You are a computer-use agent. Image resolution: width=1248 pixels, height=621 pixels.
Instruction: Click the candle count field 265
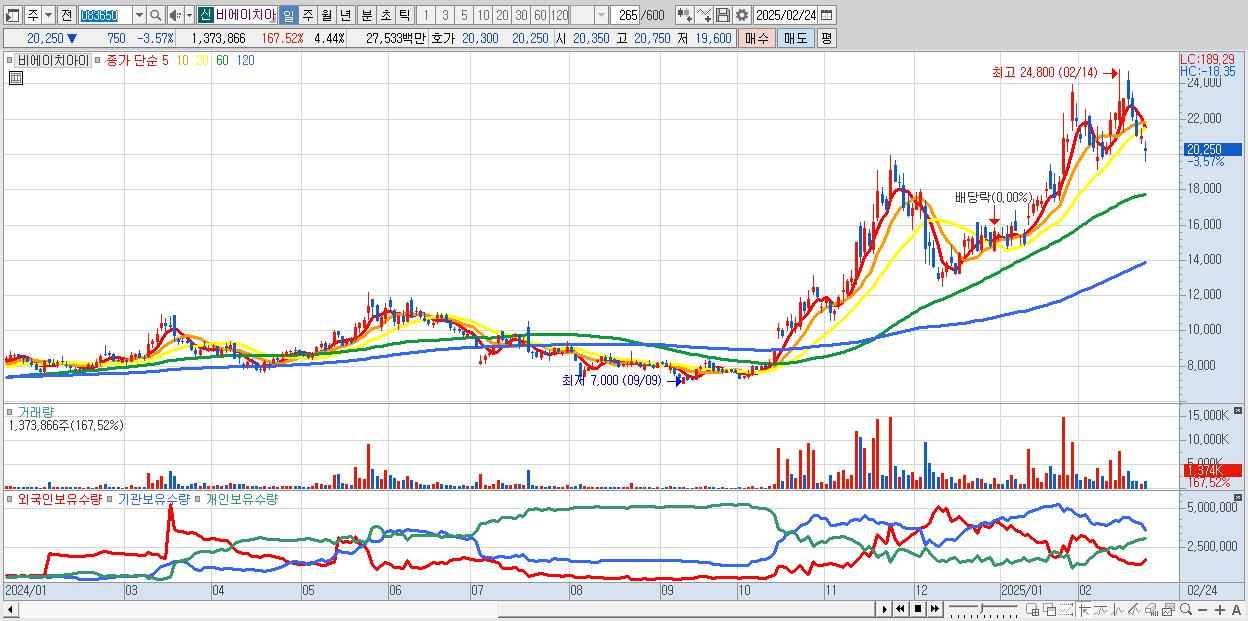[x=626, y=15]
